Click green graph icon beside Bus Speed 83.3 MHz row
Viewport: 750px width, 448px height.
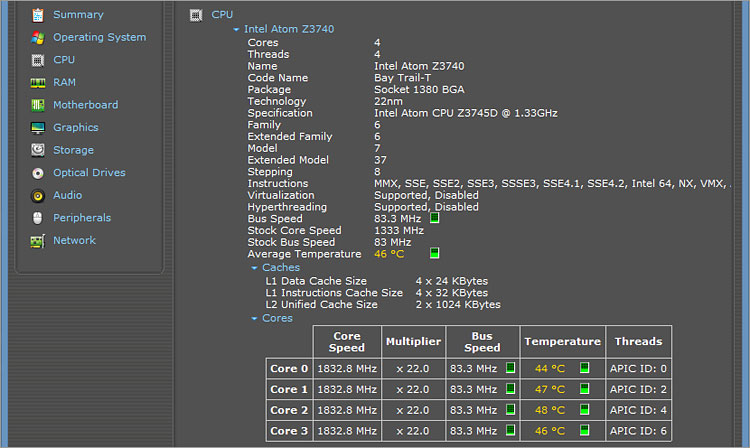pyautogui.click(x=434, y=218)
